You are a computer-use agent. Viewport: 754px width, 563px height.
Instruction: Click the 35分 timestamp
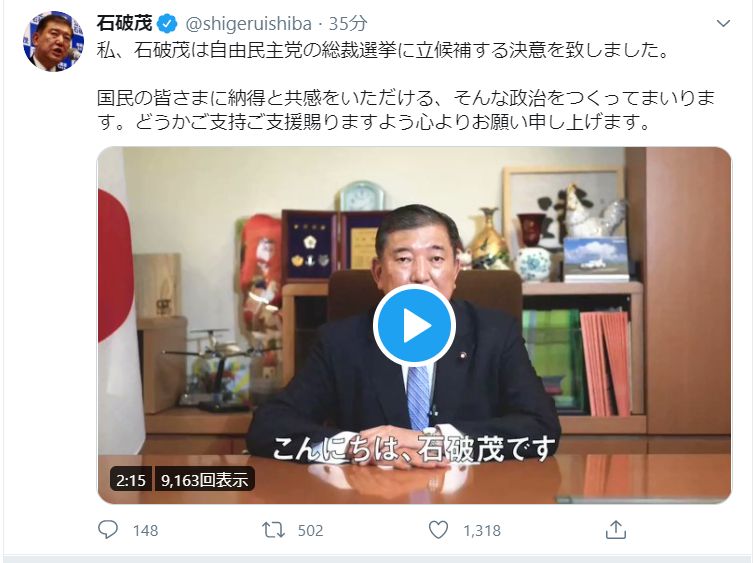tap(348, 24)
